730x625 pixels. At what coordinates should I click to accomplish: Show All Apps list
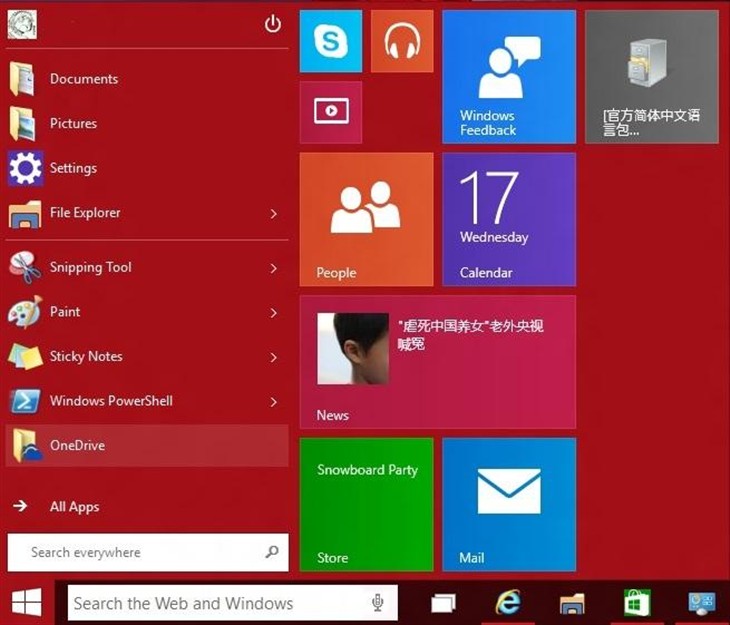tap(56, 506)
